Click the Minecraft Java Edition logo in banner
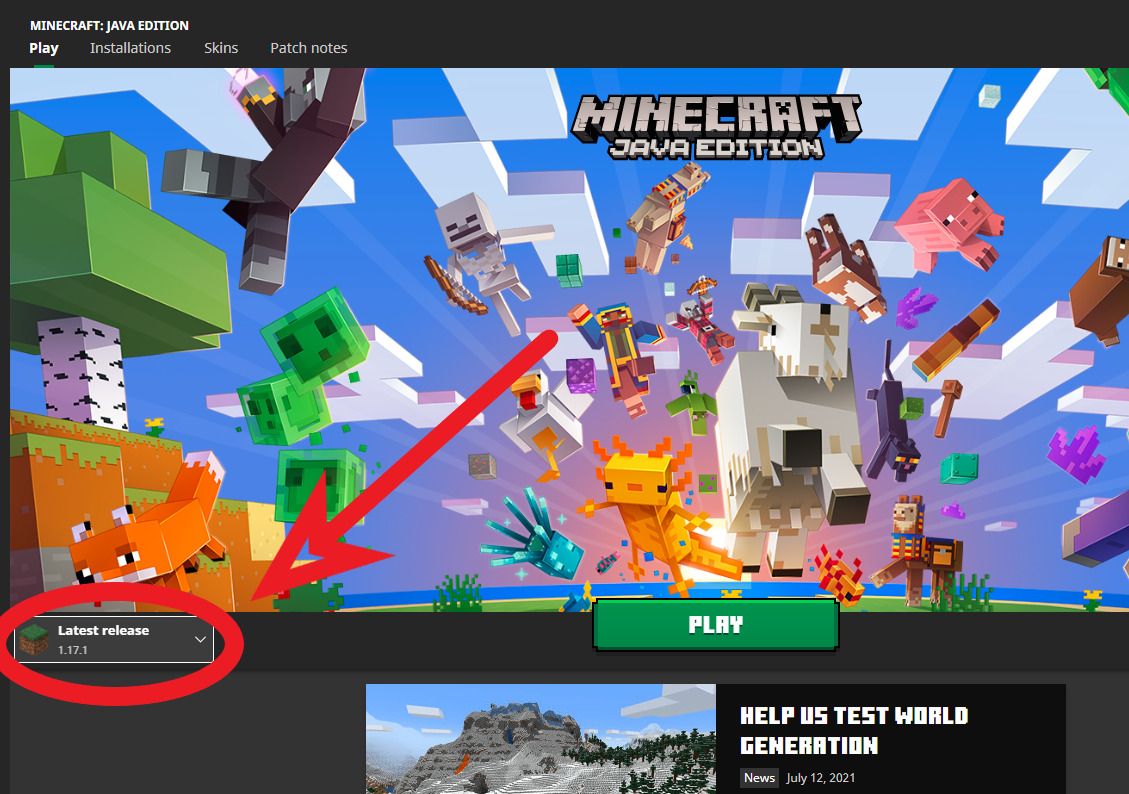 (x=715, y=126)
